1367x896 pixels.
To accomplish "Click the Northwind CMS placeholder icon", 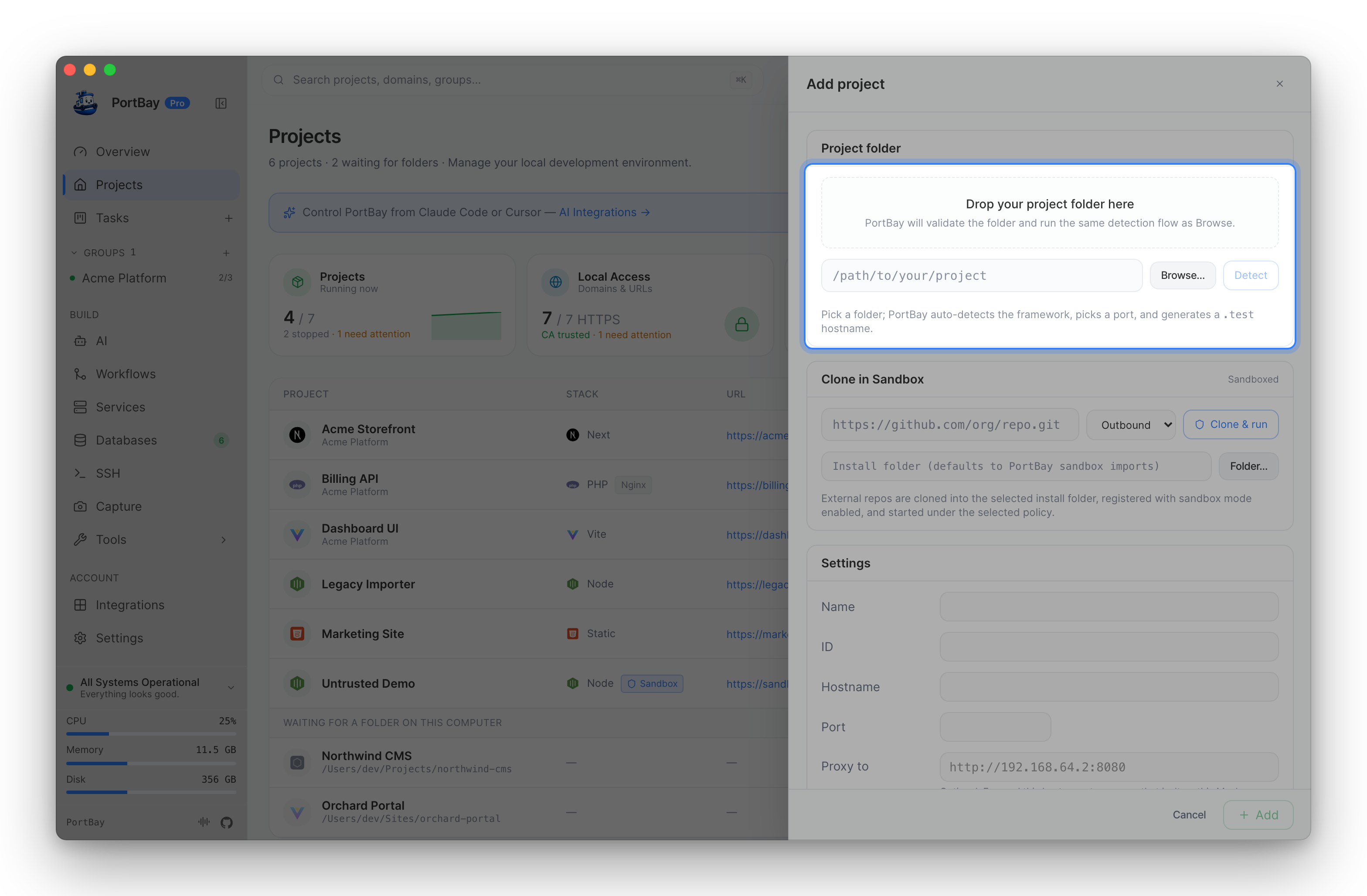I will [297, 762].
